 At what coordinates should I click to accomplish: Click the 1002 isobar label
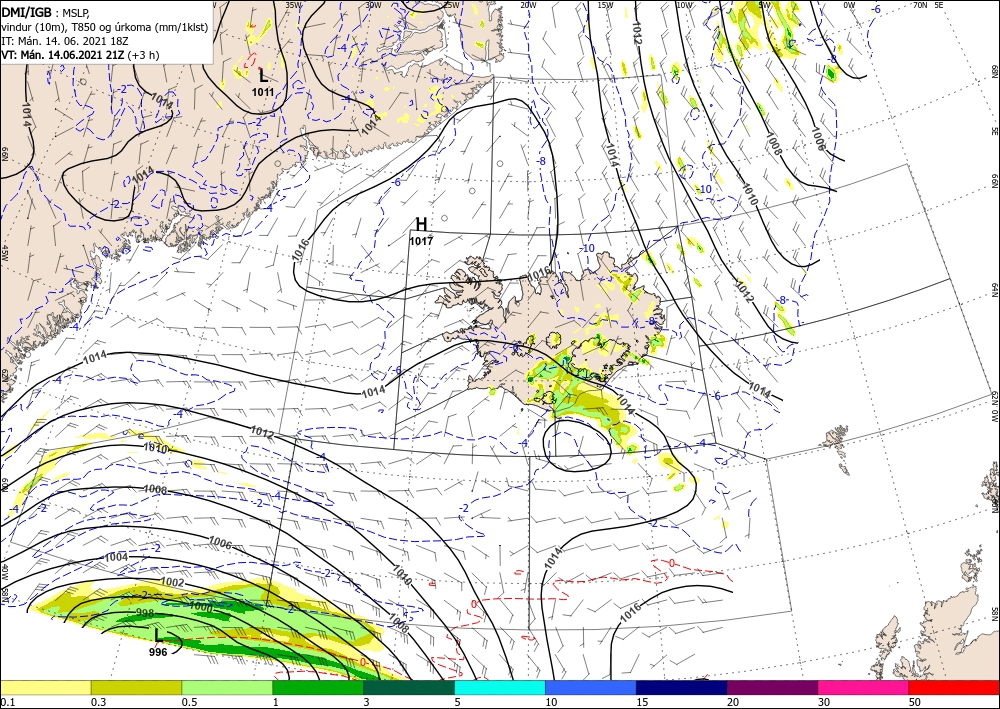point(172,583)
